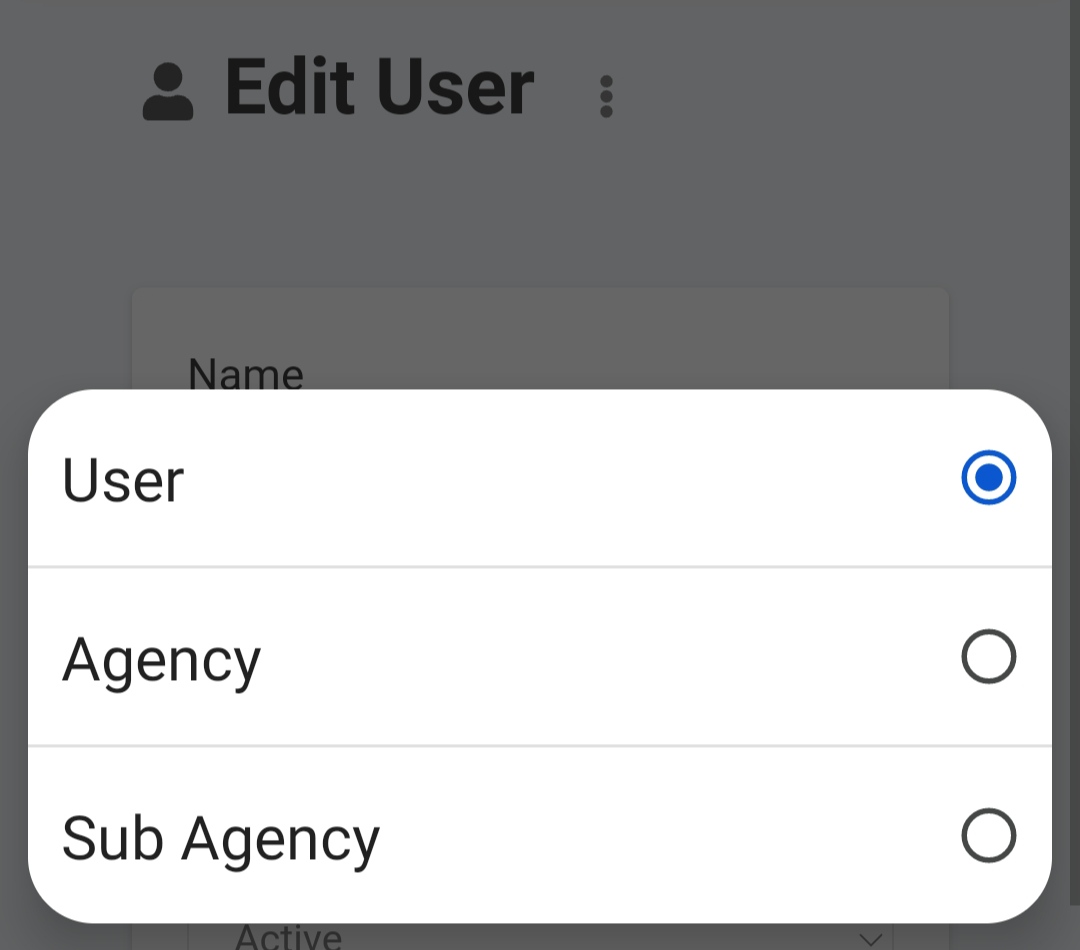This screenshot has width=1080, height=950.
Task: Select the Agency radio button
Action: click(988, 657)
